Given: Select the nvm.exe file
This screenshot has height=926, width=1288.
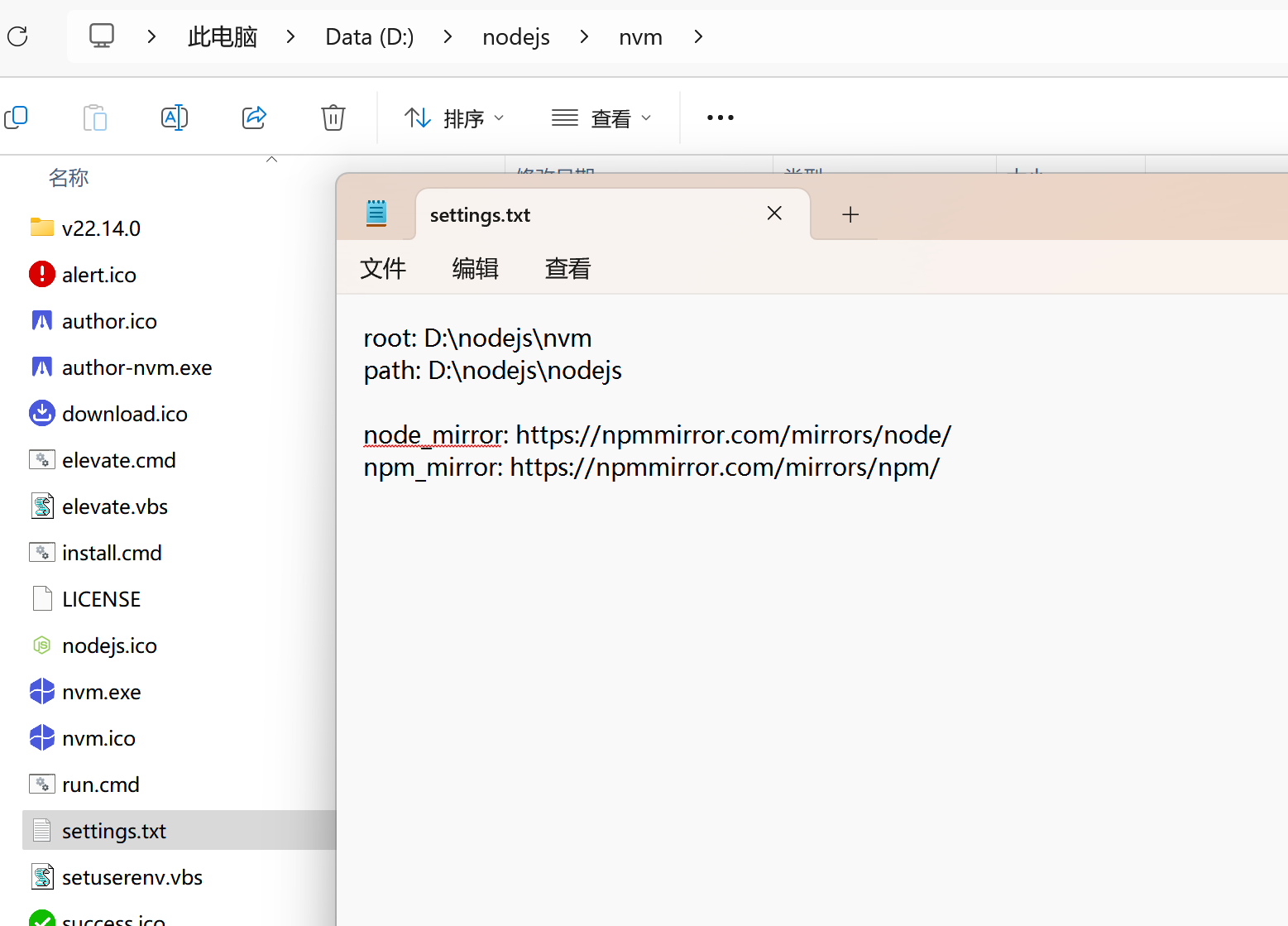Looking at the screenshot, I should tap(101, 692).
